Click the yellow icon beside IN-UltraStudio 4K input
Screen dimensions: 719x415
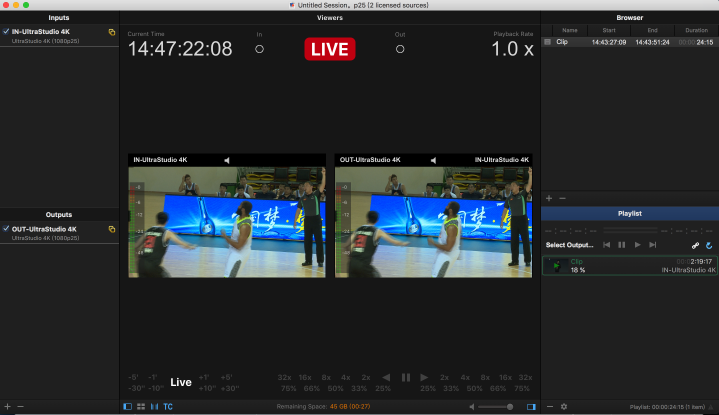111,33
